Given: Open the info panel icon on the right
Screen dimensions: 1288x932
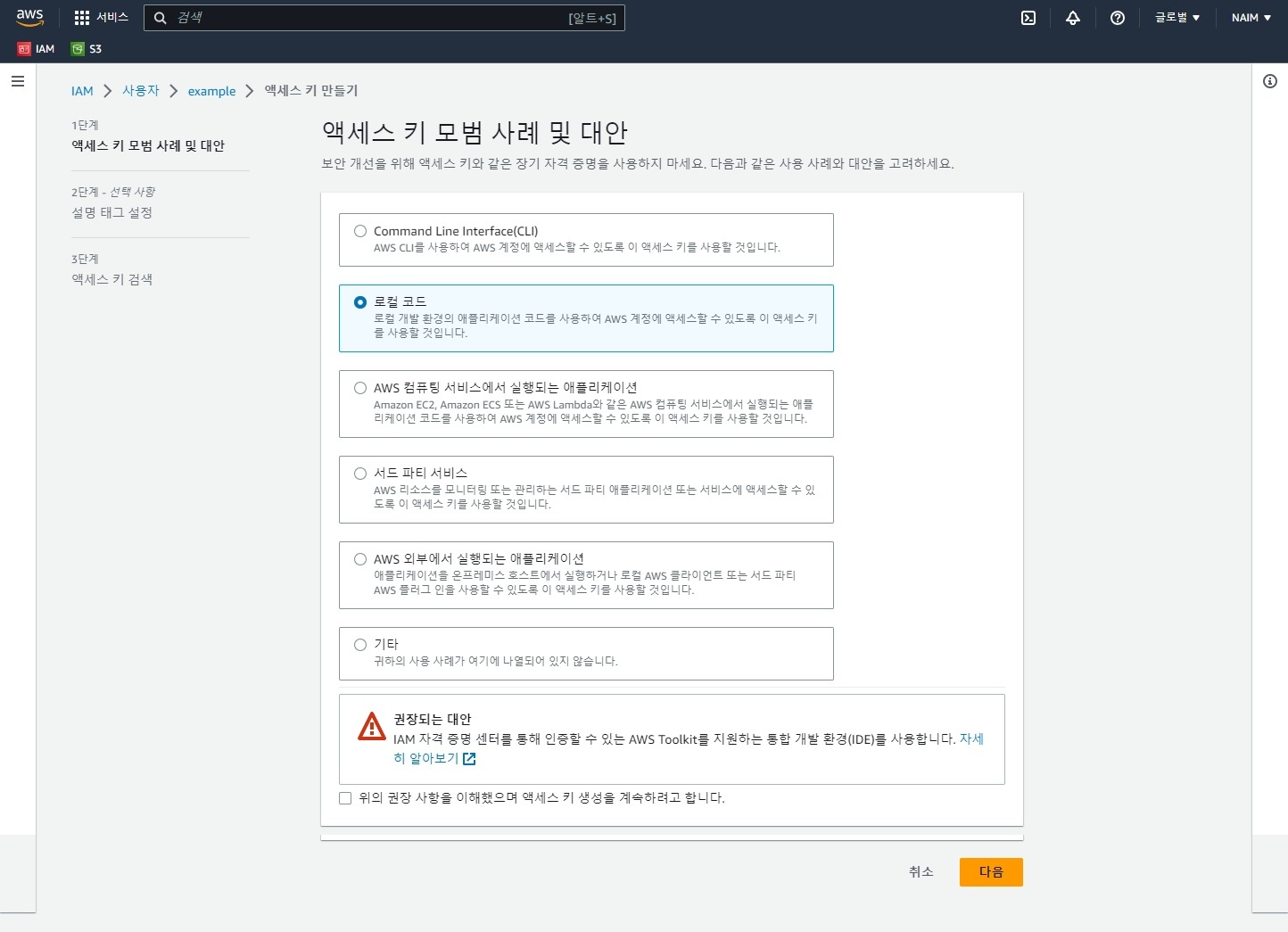Looking at the screenshot, I should point(1270,81).
